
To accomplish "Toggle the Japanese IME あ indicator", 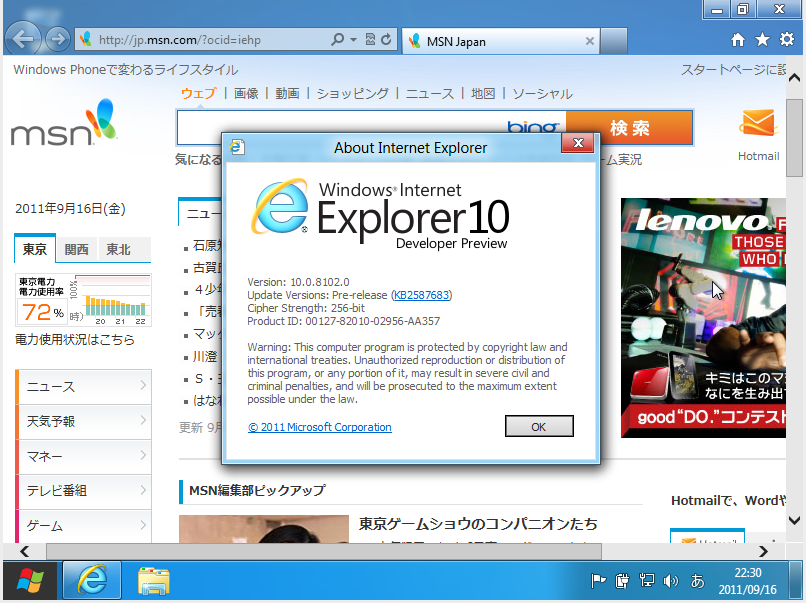I will (698, 581).
